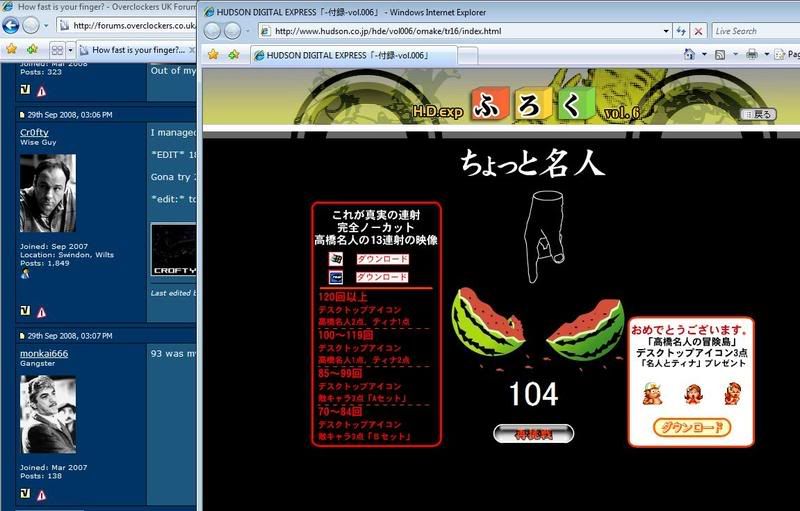Click the Live Search input box
This screenshot has width=800, height=511.
click(750, 31)
